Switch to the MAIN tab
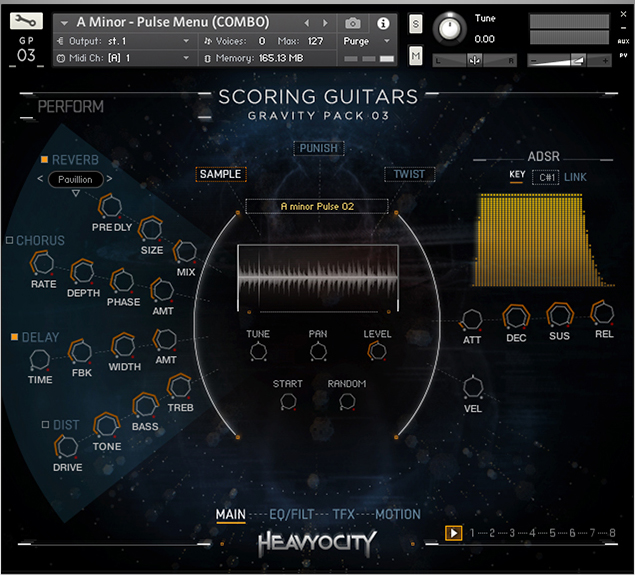 pyautogui.click(x=230, y=514)
